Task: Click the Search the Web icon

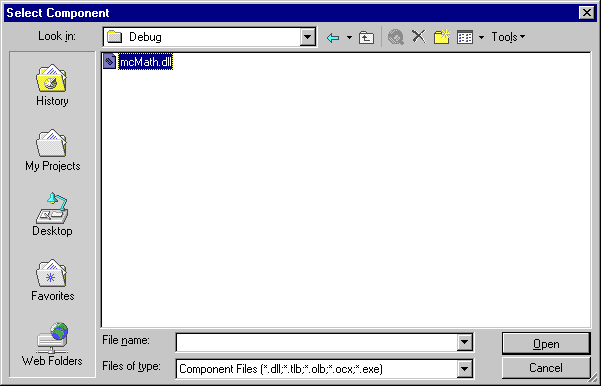Action: [x=396, y=38]
